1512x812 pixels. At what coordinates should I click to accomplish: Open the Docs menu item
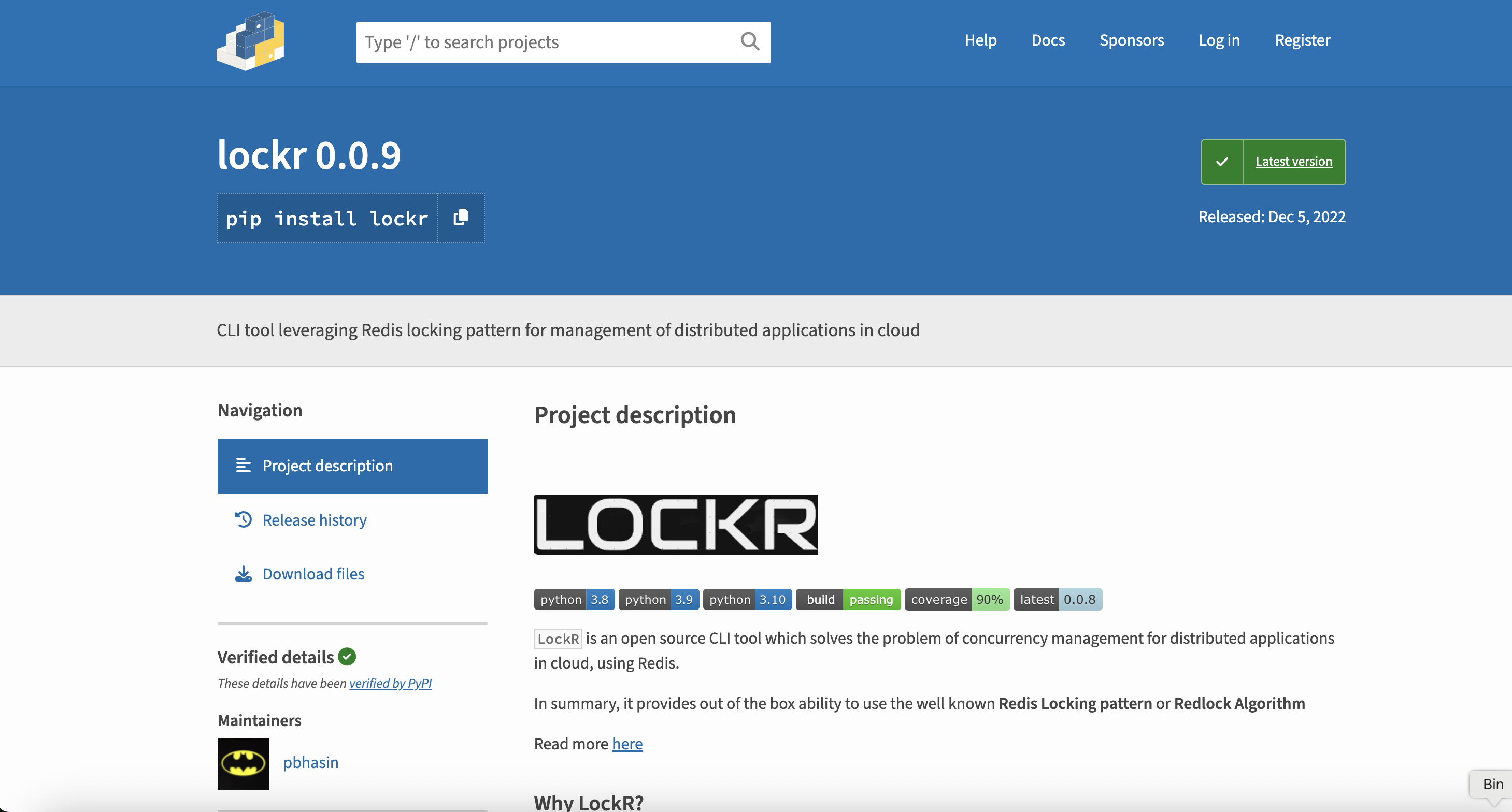click(1048, 40)
